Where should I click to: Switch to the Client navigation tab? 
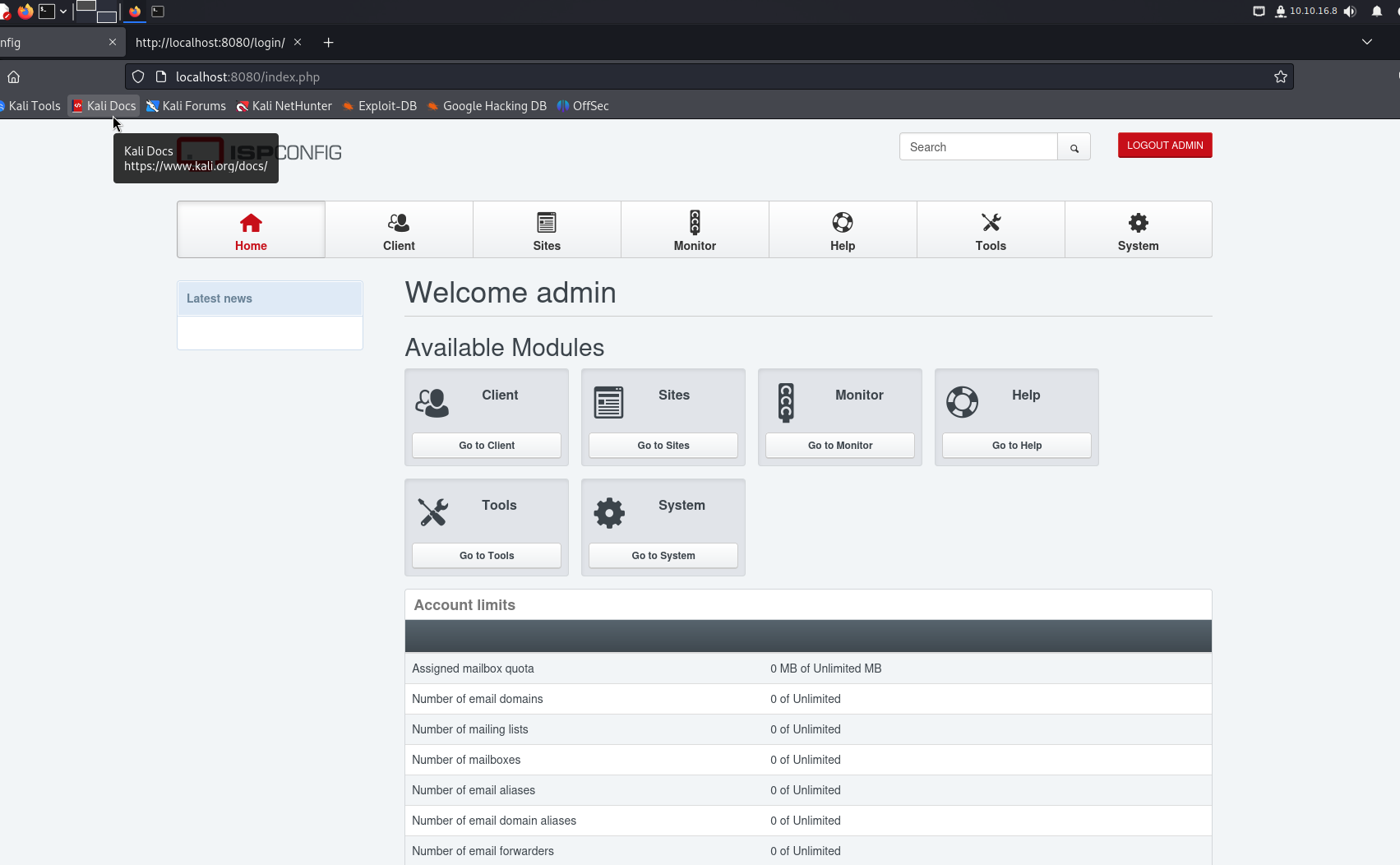(x=399, y=230)
